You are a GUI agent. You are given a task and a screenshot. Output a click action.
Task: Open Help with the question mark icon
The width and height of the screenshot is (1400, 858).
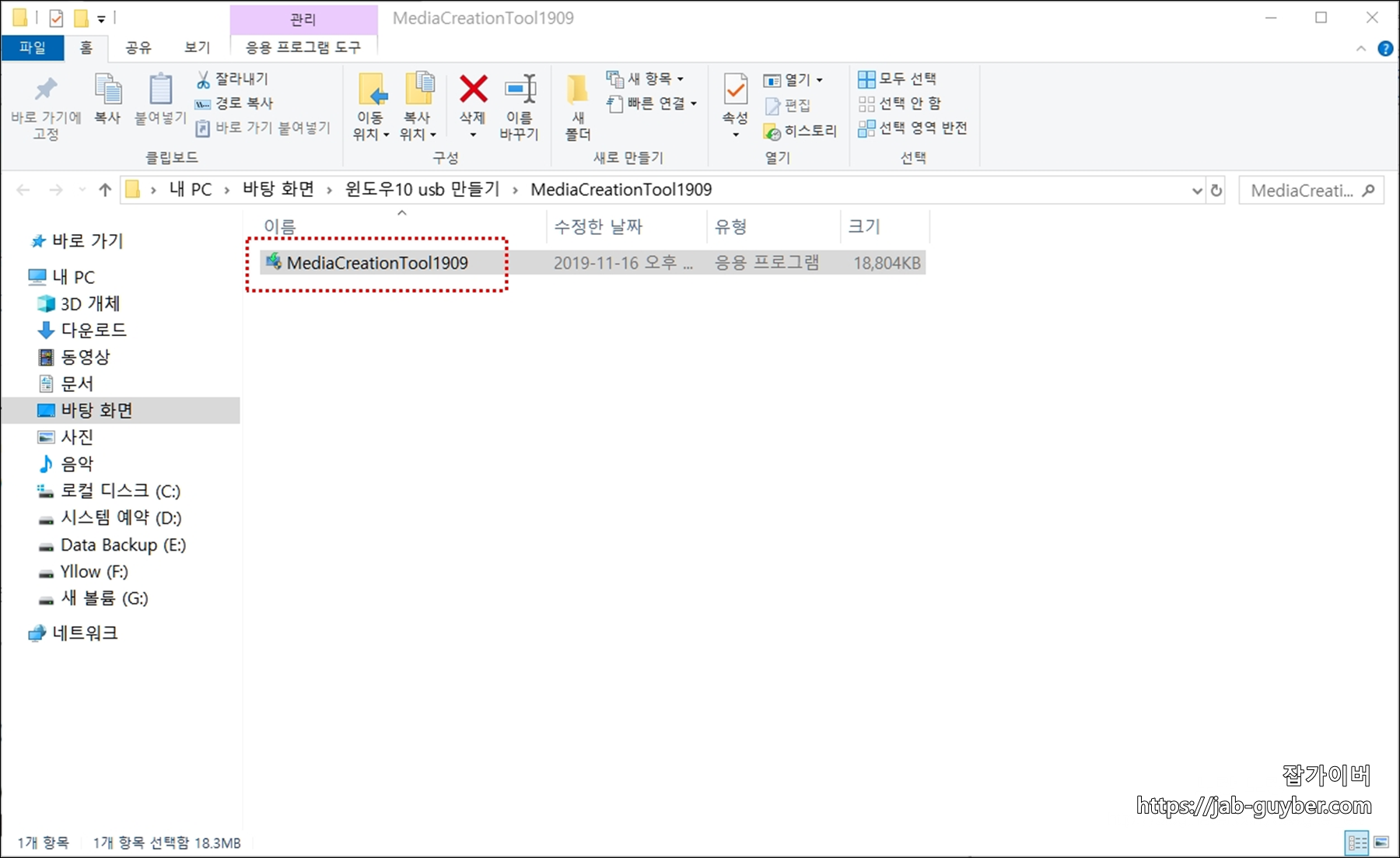pos(1385,48)
